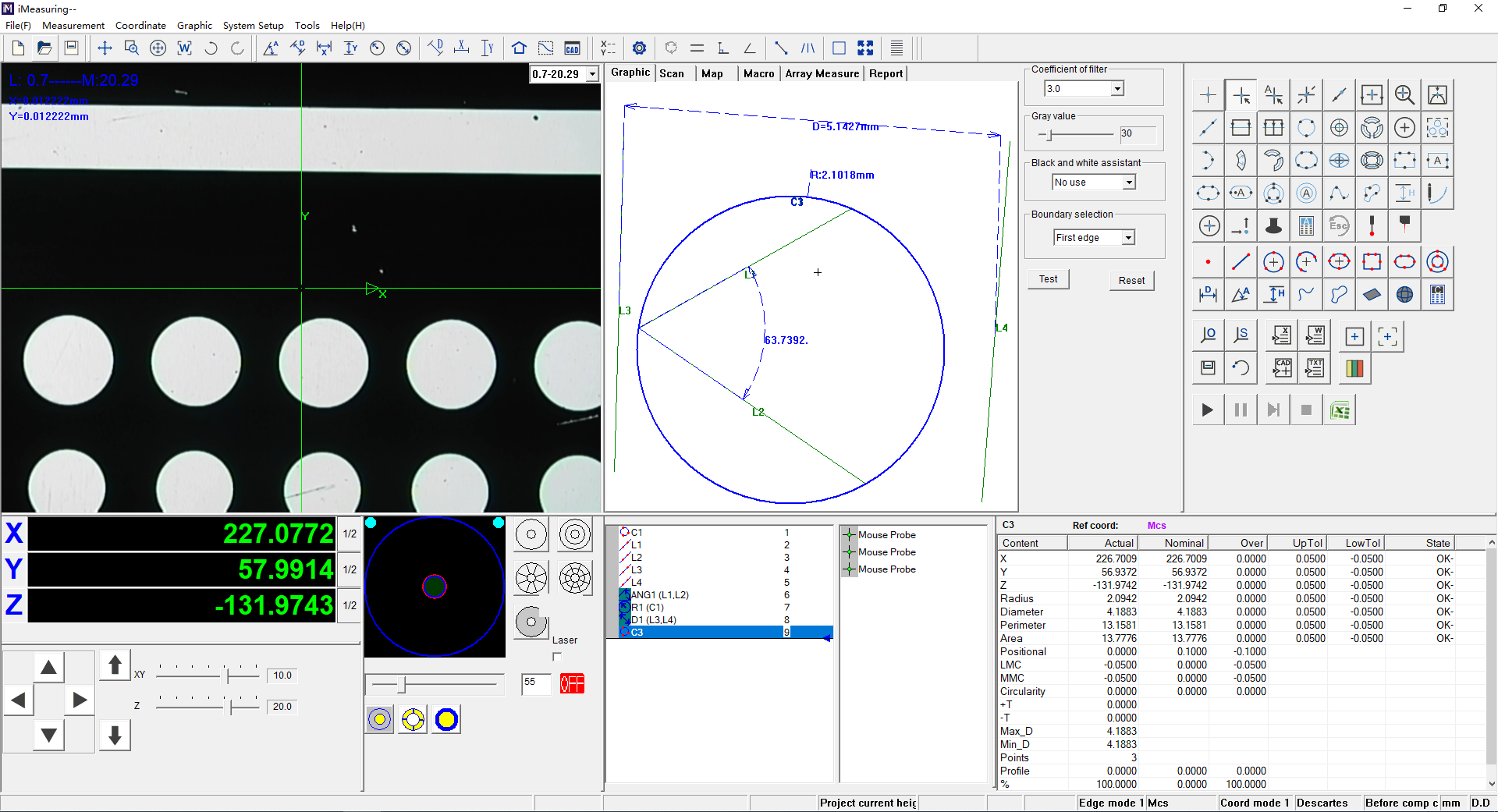Click the XY speed slider
1498x812 pixels.
pos(208,675)
